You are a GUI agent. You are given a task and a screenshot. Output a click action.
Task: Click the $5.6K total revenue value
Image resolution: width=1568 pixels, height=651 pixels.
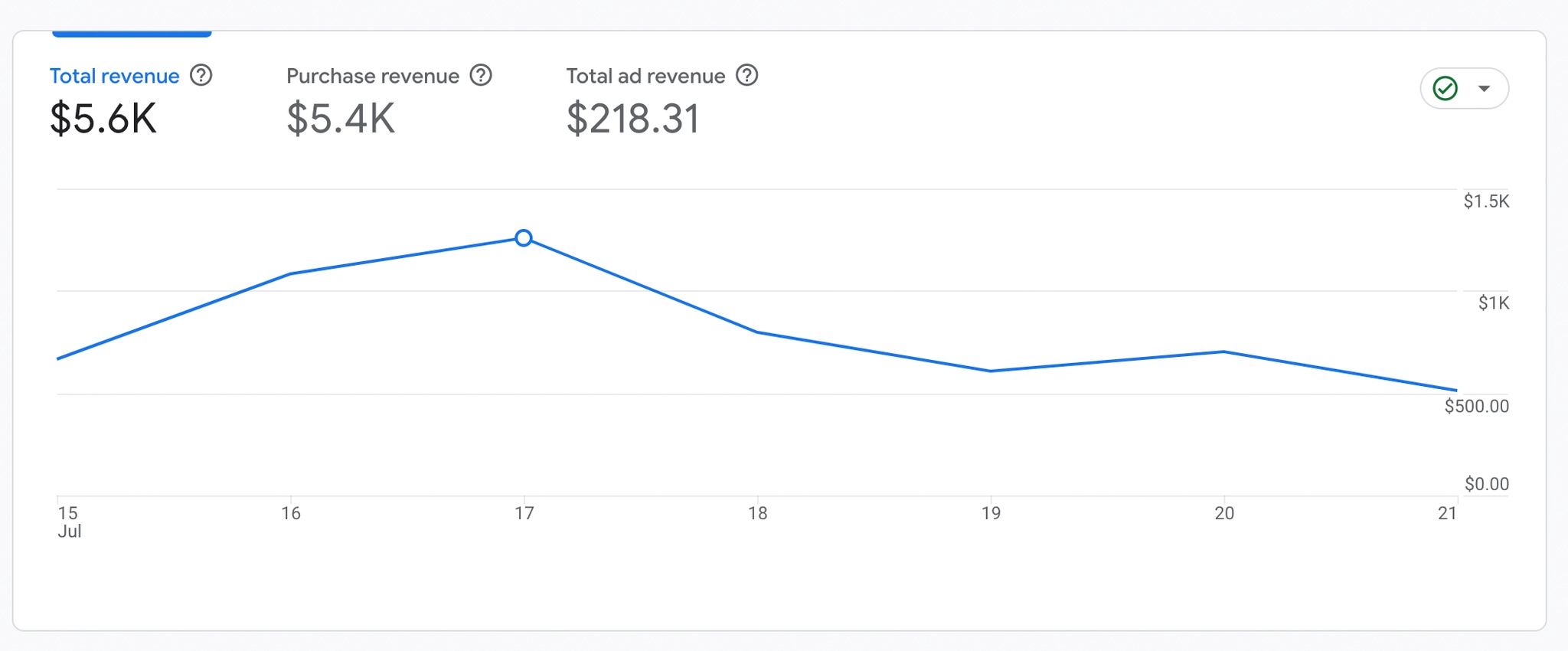click(x=103, y=119)
